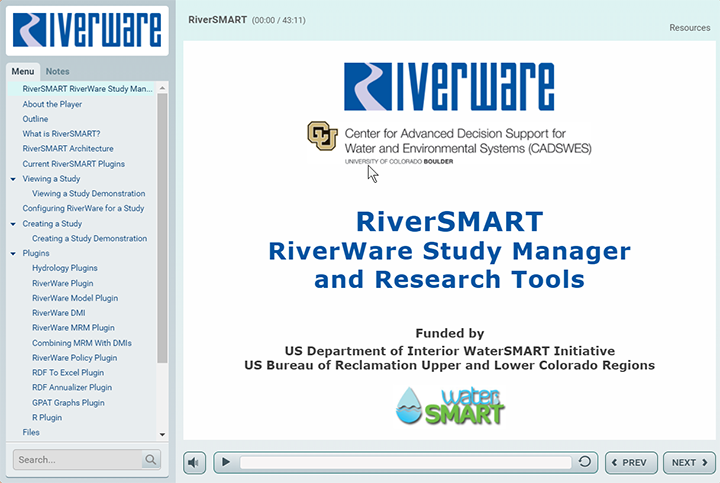Select Configuring RiverWare for a Study
The width and height of the screenshot is (720, 483).
tap(83, 208)
